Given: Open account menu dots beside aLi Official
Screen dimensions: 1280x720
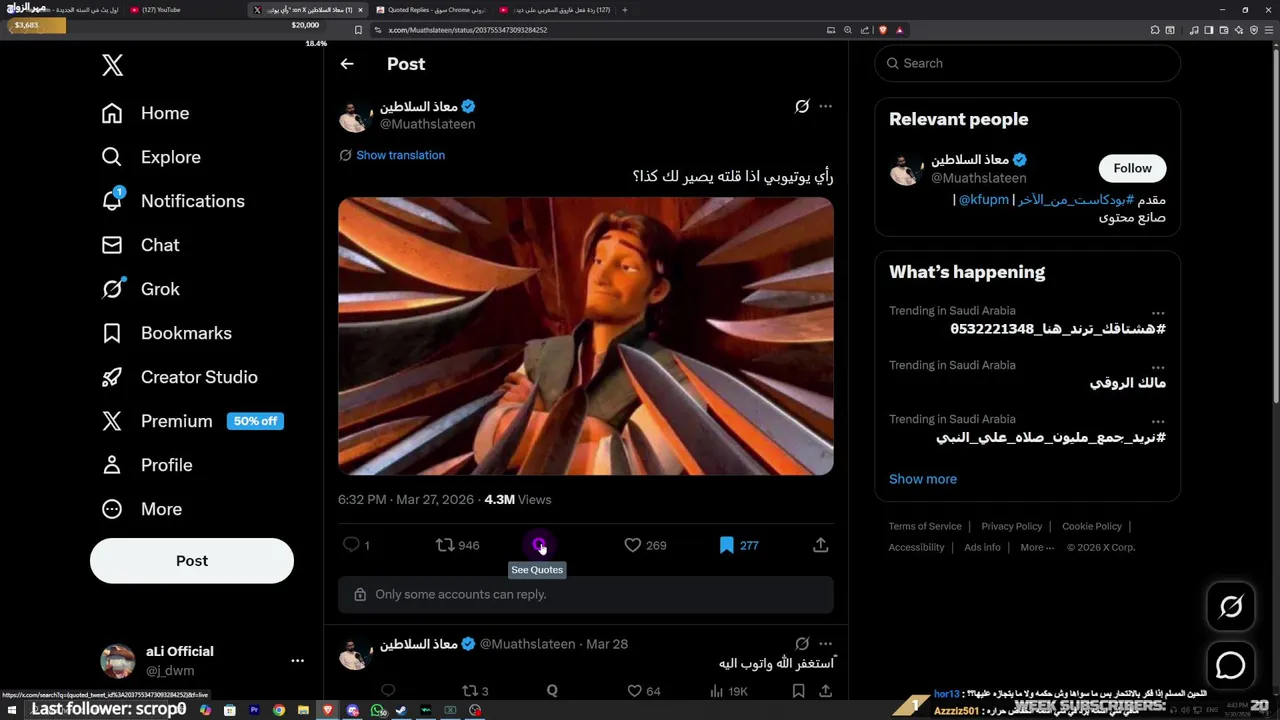Looking at the screenshot, I should (x=297, y=661).
